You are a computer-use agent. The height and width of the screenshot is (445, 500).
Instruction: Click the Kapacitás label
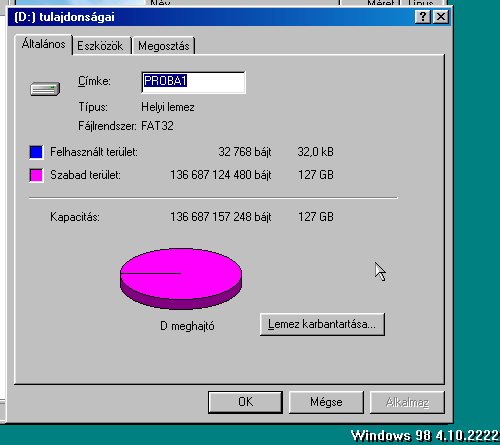pos(75,217)
